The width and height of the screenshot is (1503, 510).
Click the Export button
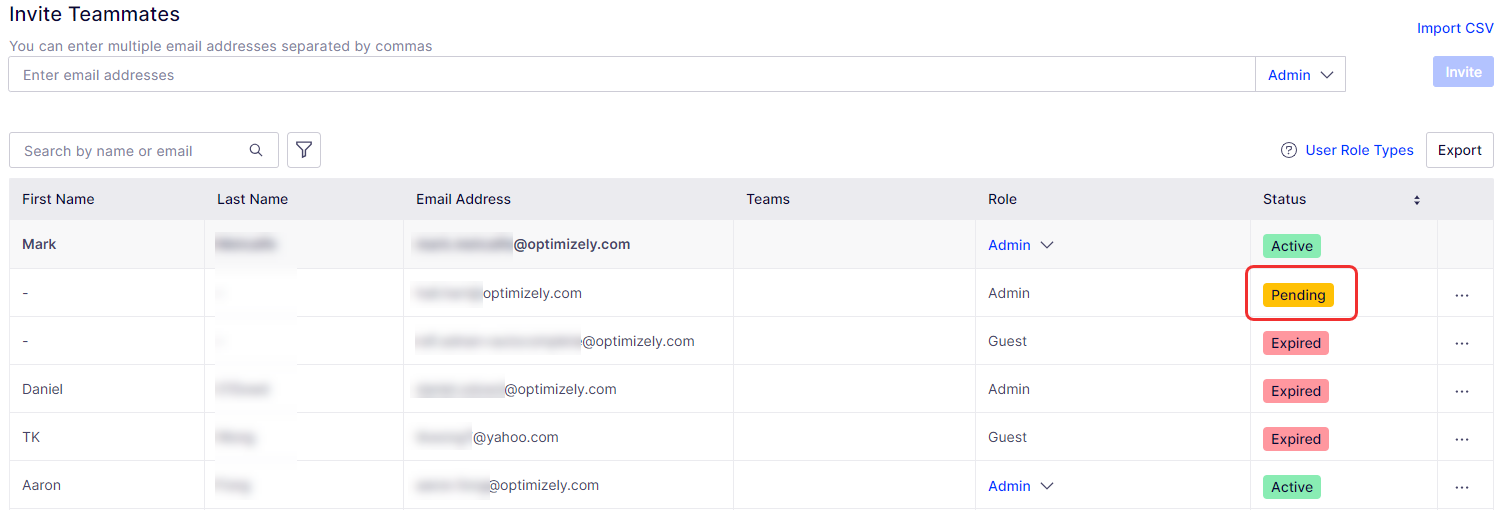(1459, 150)
